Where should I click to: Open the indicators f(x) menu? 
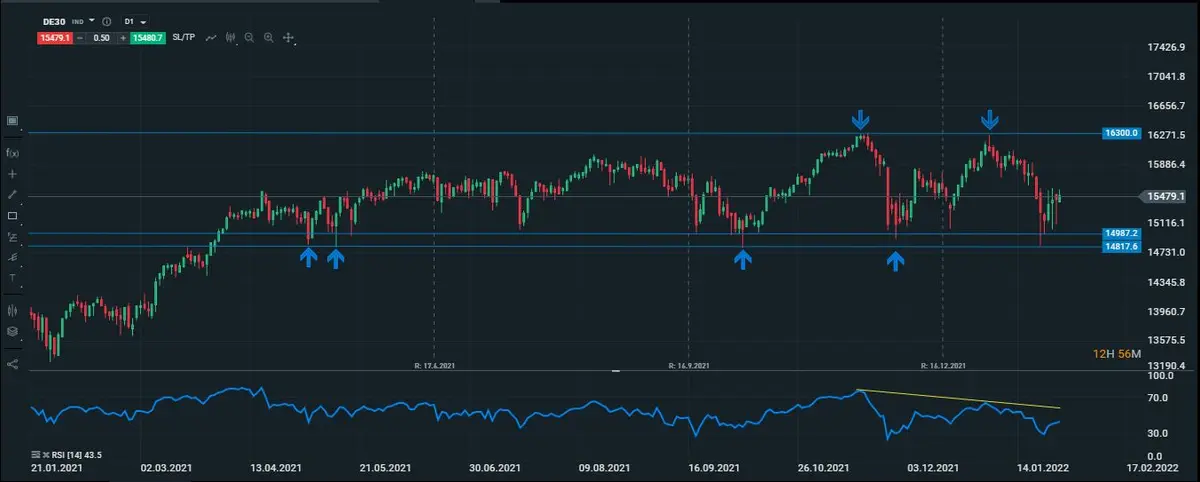[x=13, y=152]
